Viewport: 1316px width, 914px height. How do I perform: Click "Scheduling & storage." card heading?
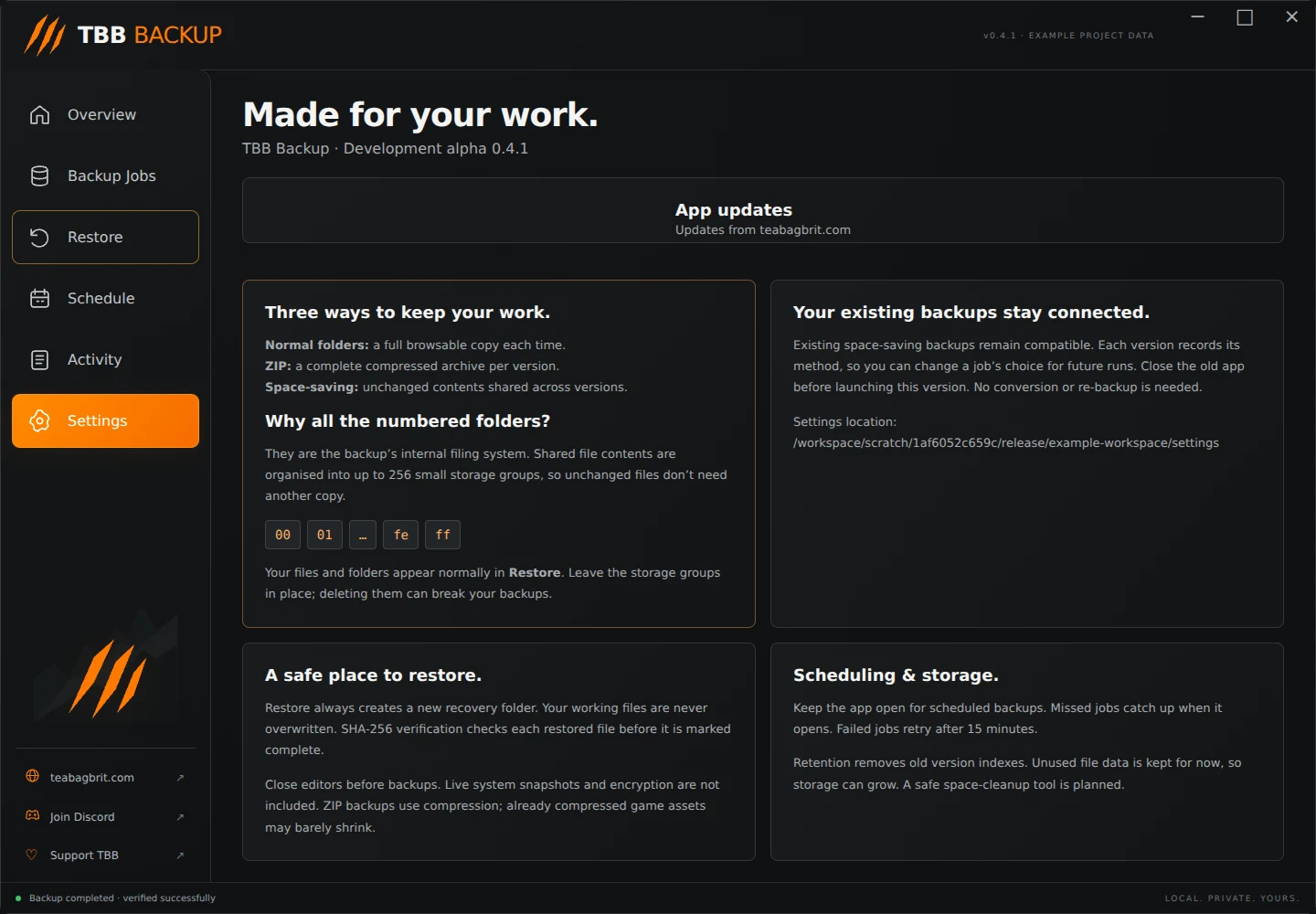click(x=896, y=675)
